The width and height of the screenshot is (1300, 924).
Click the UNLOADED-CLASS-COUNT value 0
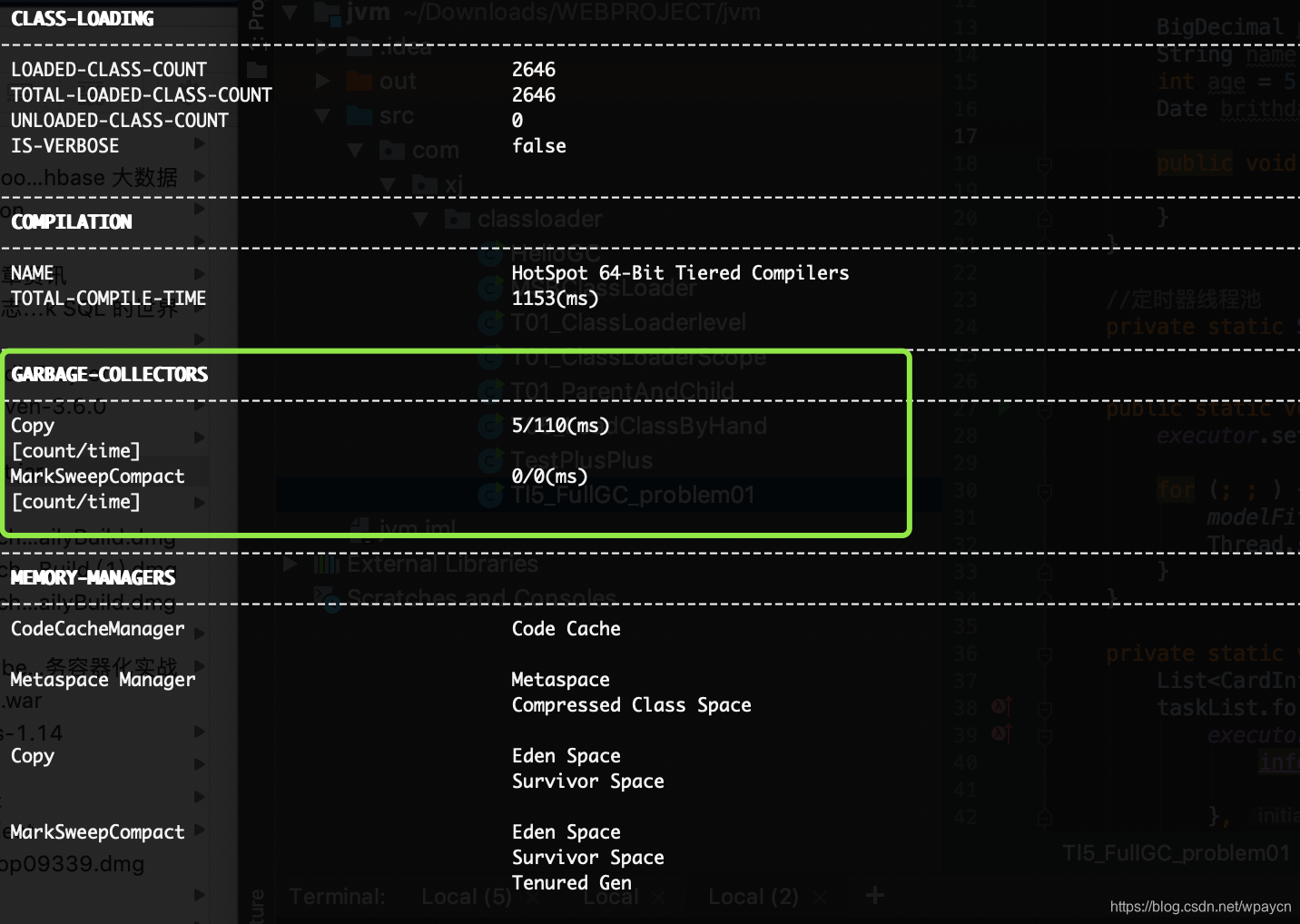(x=517, y=120)
